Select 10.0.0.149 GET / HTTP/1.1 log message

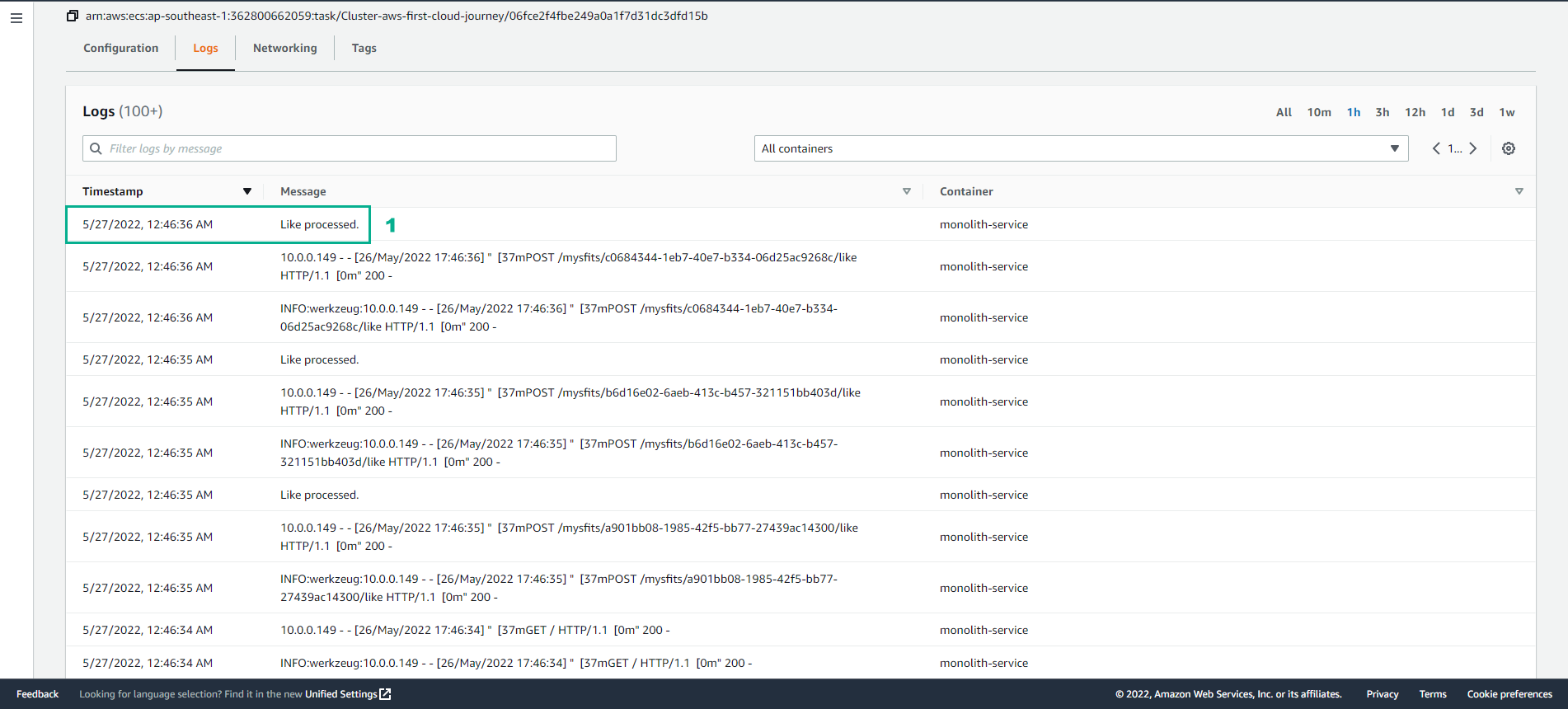coord(475,630)
